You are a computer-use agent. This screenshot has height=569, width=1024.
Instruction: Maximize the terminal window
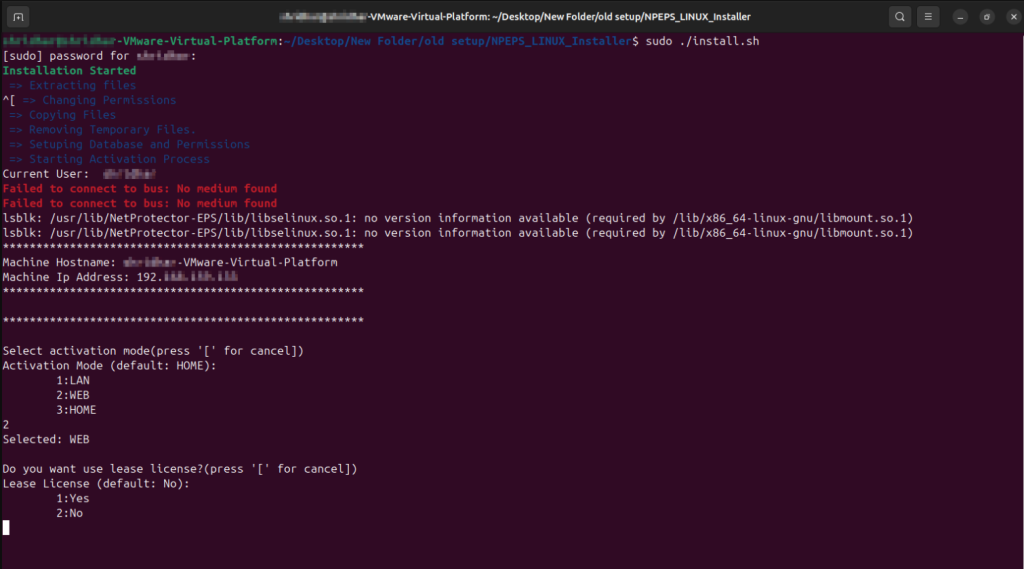point(986,17)
